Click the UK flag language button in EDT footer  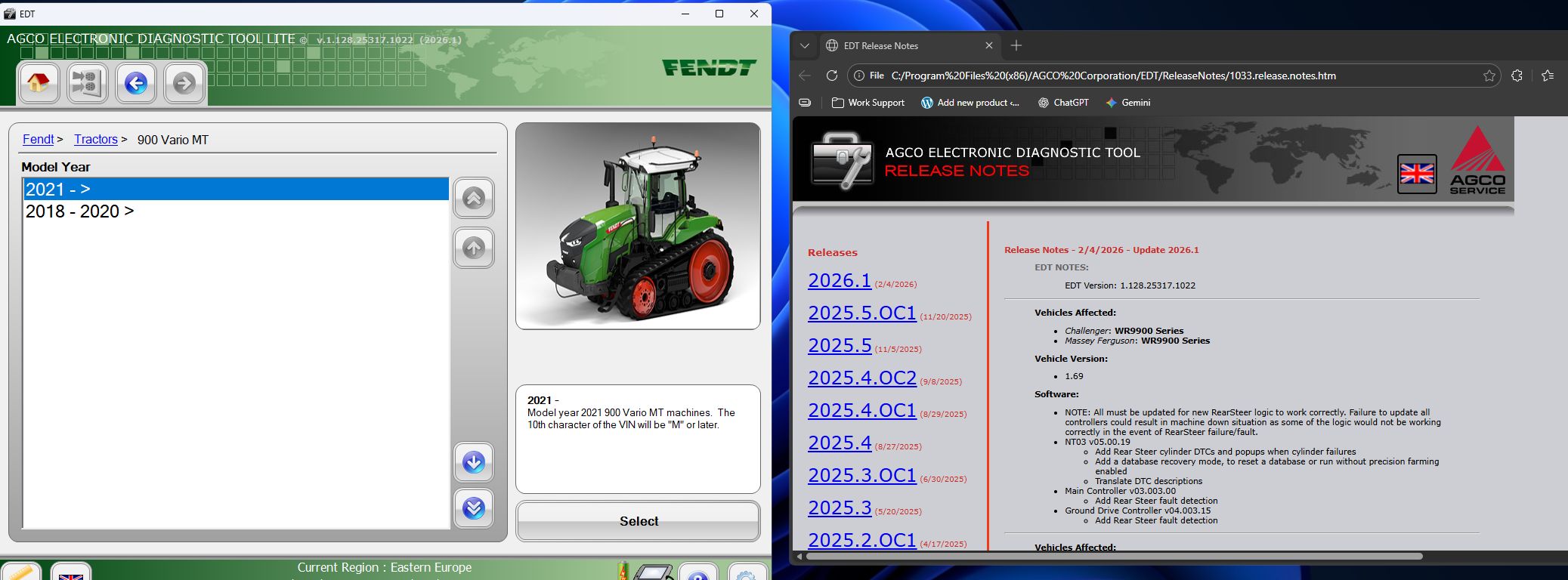71,572
